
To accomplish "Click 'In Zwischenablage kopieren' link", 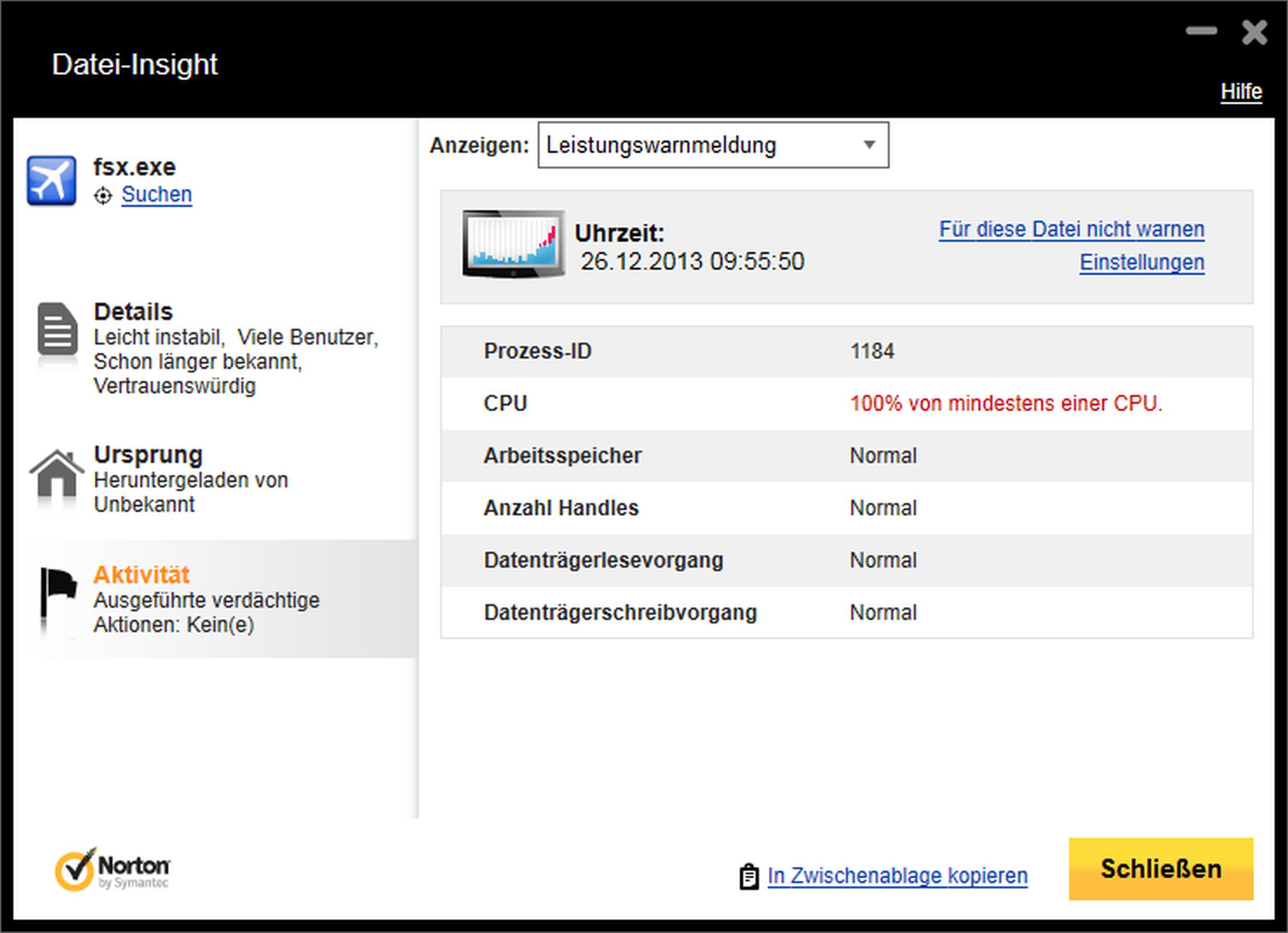I will click(897, 876).
